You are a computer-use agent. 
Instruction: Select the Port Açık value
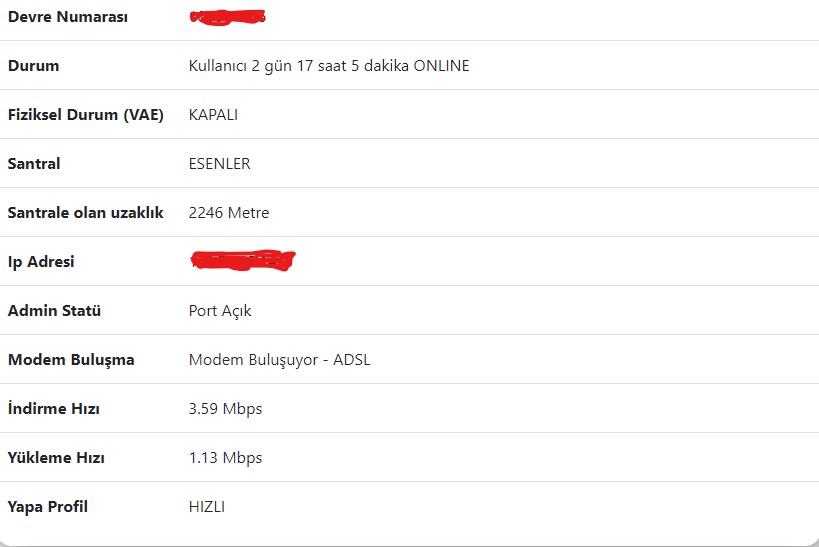(x=220, y=311)
